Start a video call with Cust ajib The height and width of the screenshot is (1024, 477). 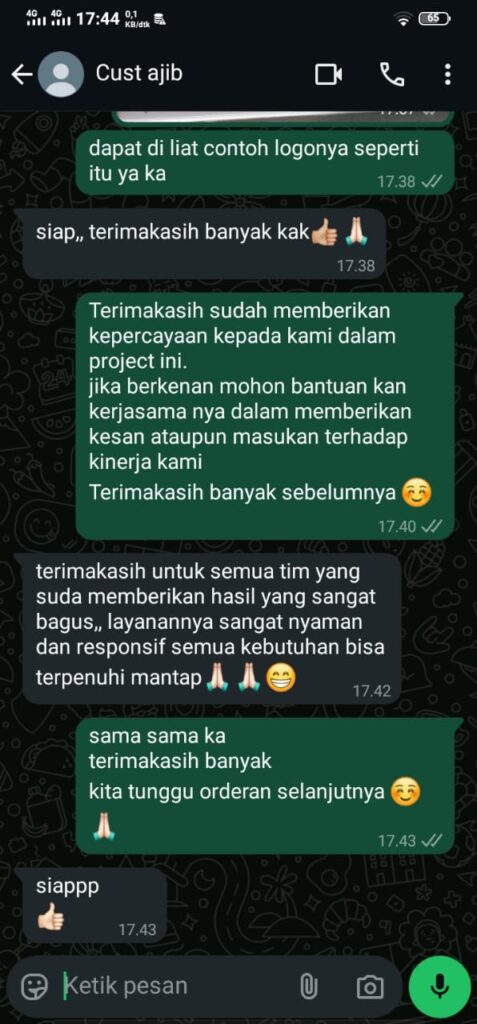pos(329,74)
